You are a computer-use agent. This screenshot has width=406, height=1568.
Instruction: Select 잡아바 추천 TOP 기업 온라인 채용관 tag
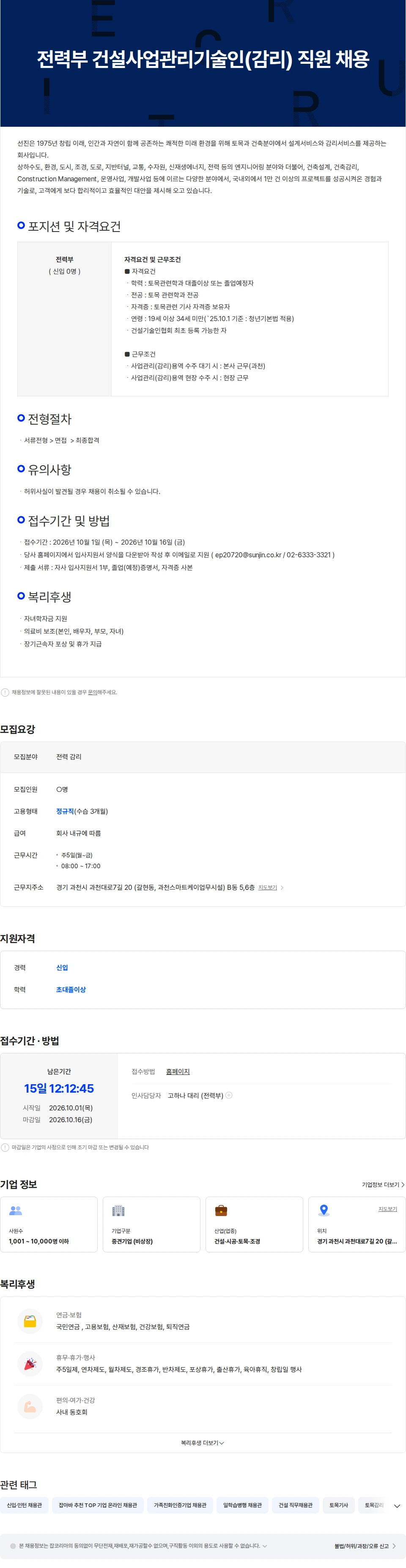(98, 1505)
